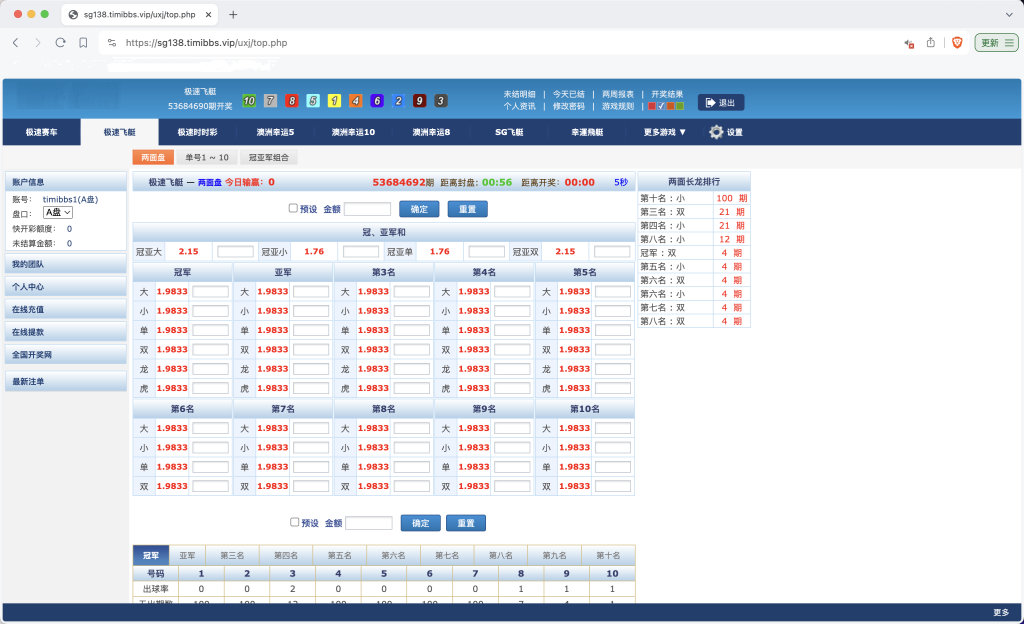Reload the page with the refresh icon
Image resolution: width=1024 pixels, height=624 pixels.
pos(60,43)
